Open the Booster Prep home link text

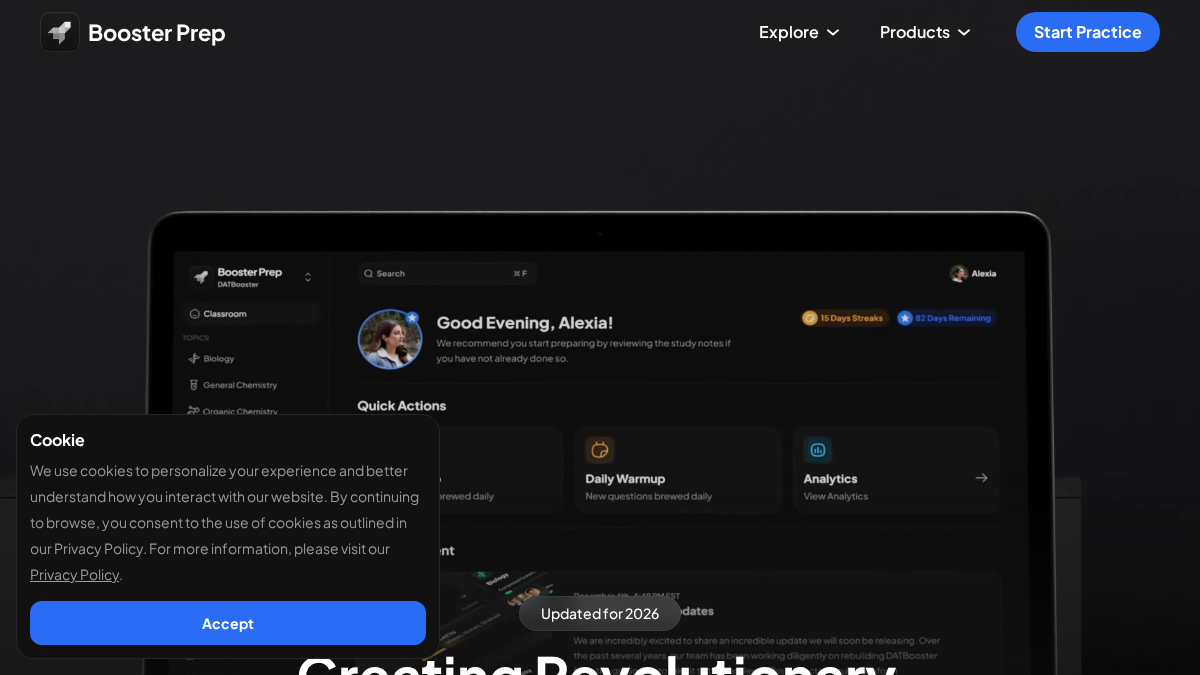click(157, 33)
